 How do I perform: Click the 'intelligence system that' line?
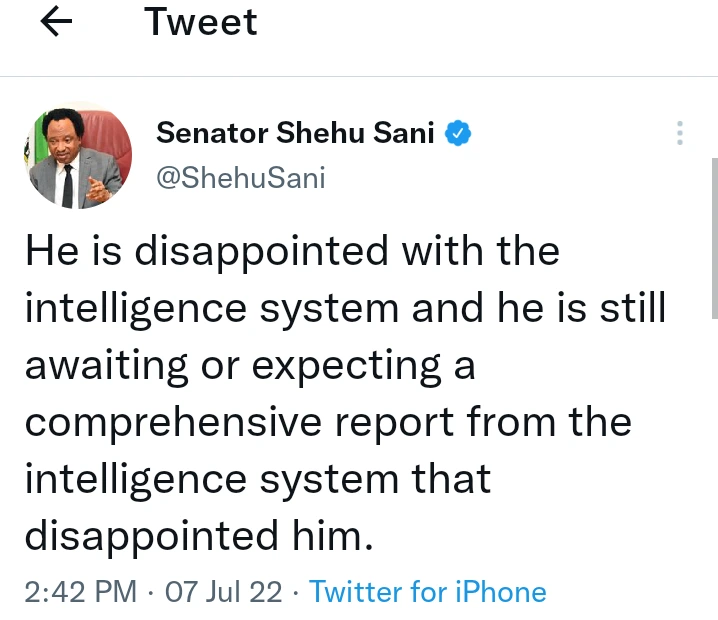(x=257, y=480)
